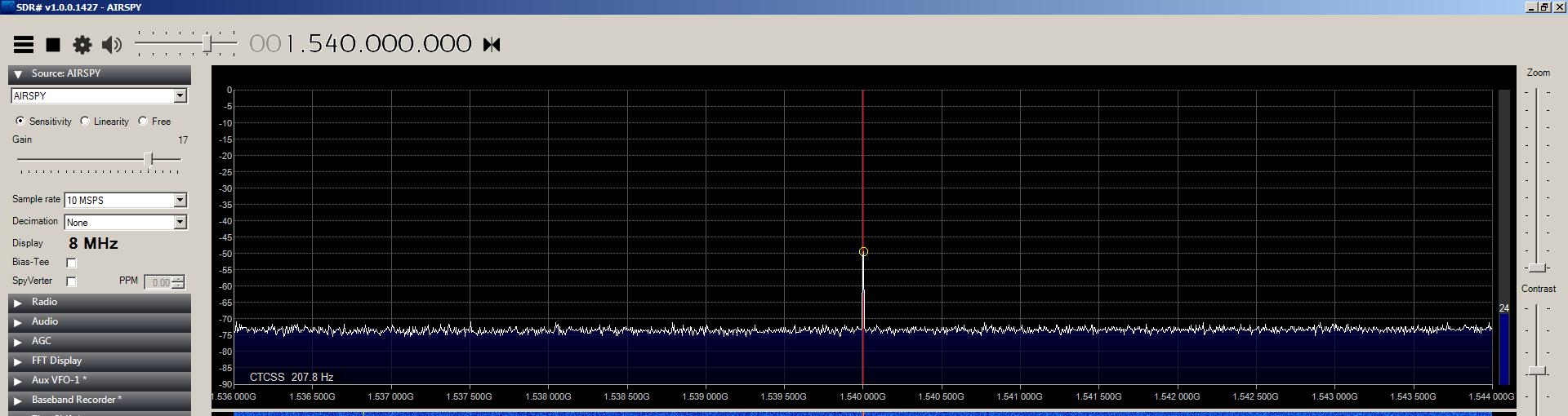Click the Gain slider handle
The width and height of the screenshot is (1568, 416).
point(149,159)
